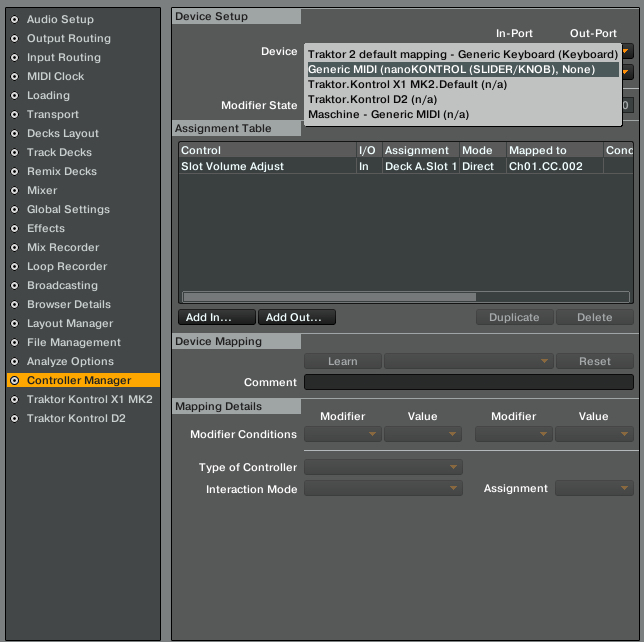This screenshot has height=642, width=644.
Task: Go to Broadcasting preferences
Action: tap(62, 285)
